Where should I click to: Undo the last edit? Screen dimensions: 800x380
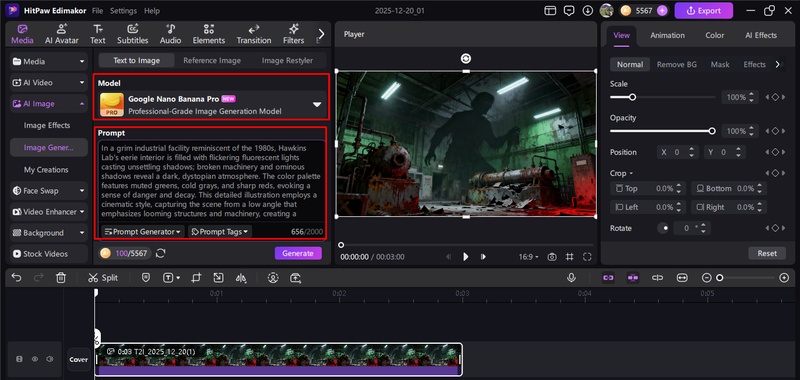coord(16,277)
